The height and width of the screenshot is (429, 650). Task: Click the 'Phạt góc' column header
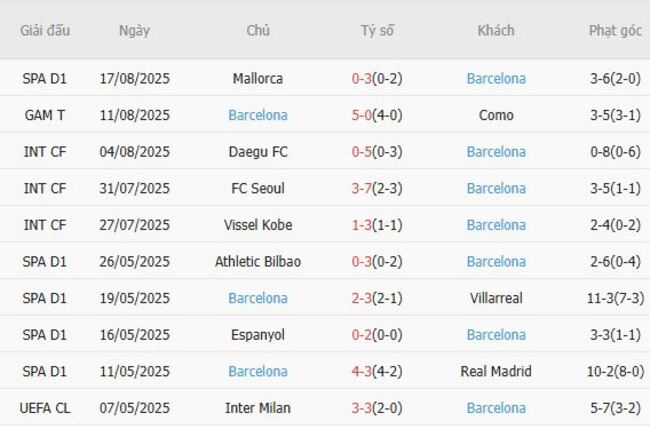click(x=615, y=30)
